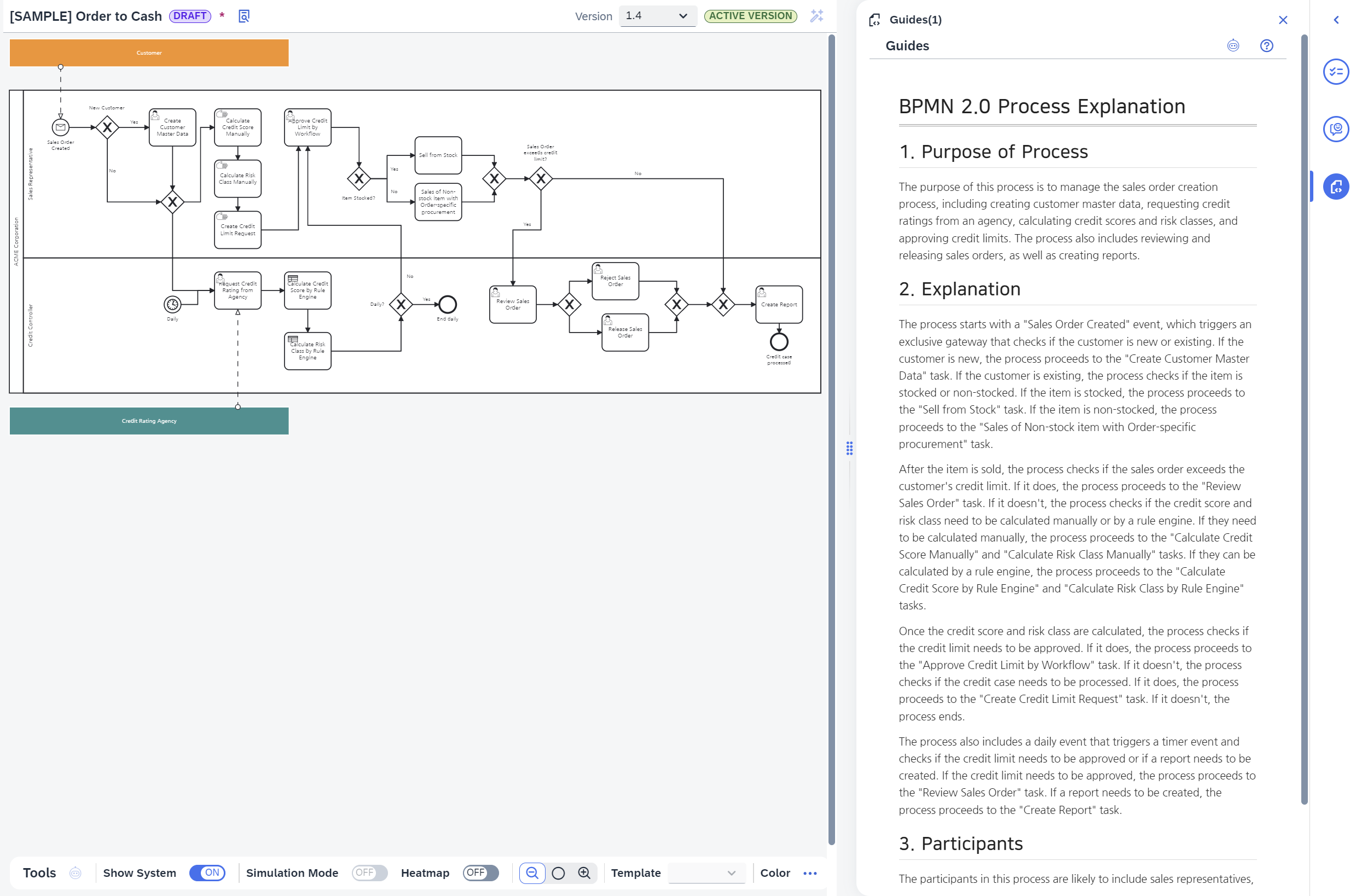Screen dimensions: 1356x896
Task: Click the Color option
Action: 775,872
